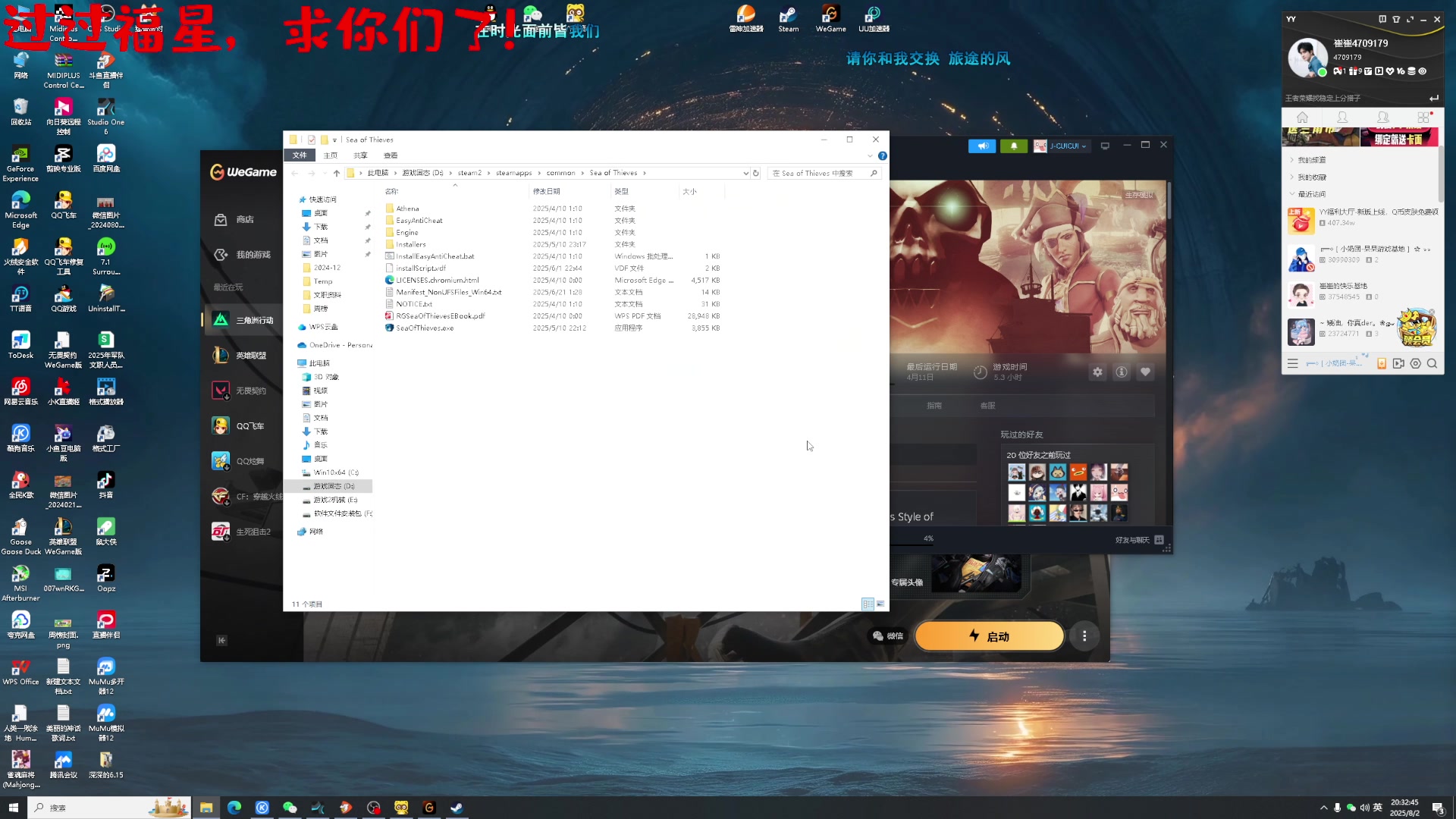Click the yellow 启动 launch button

pos(989,636)
